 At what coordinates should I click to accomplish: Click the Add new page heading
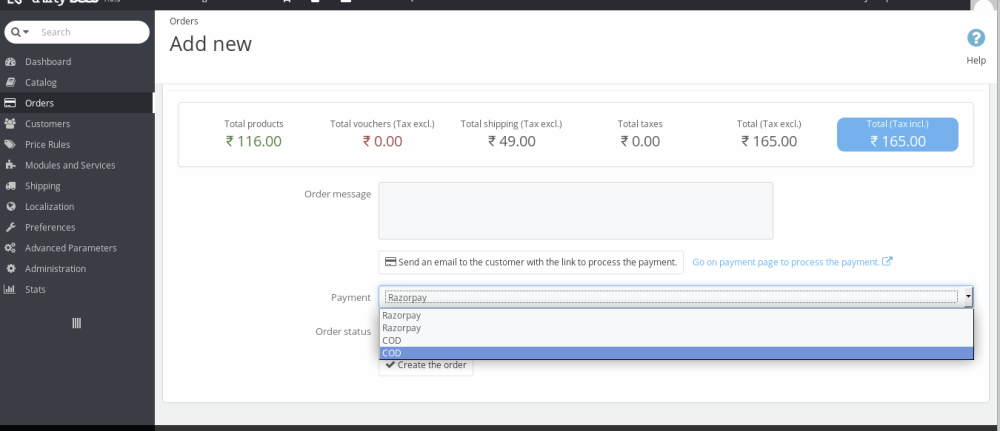210,44
